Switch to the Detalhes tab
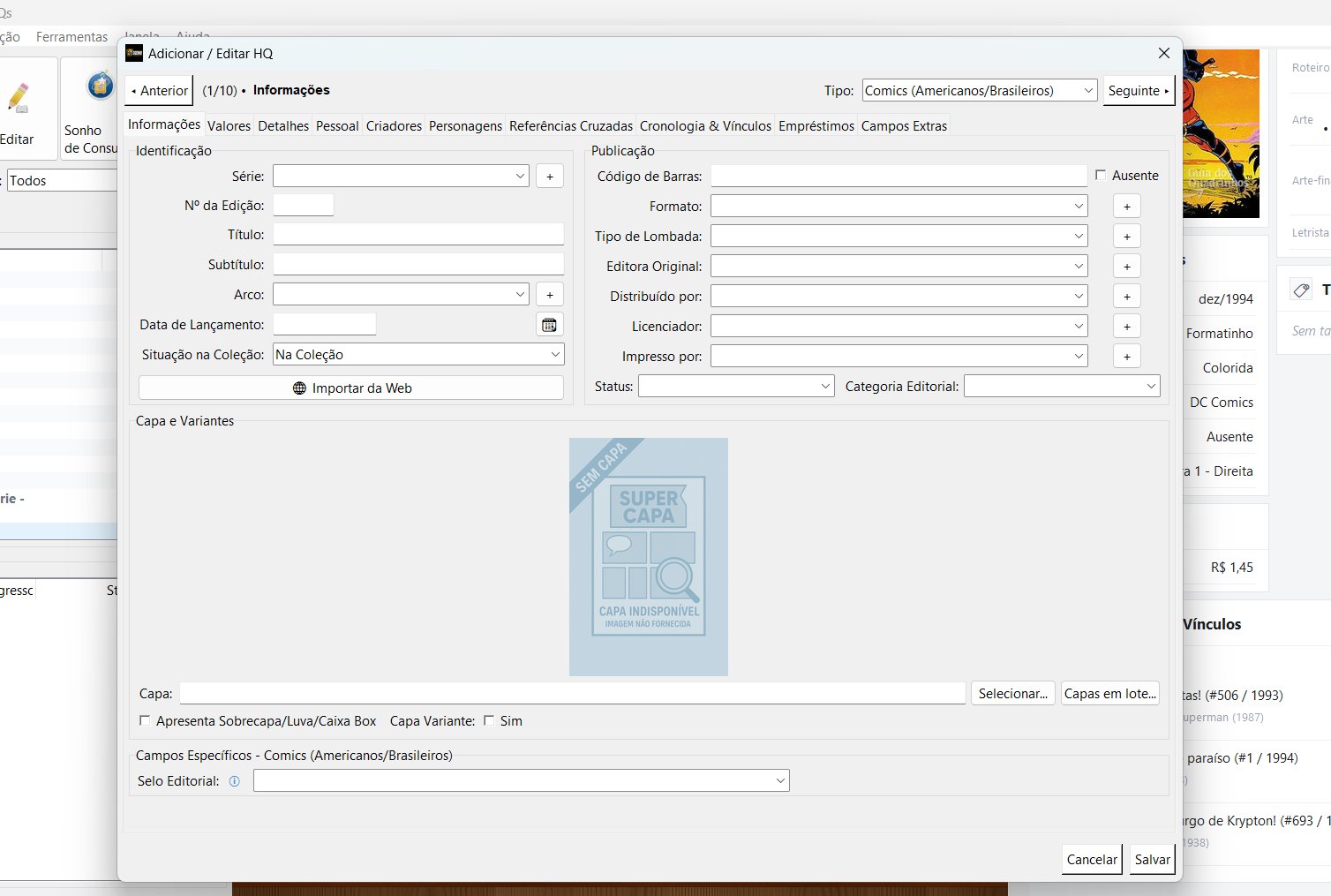The image size is (1331, 896). (283, 125)
